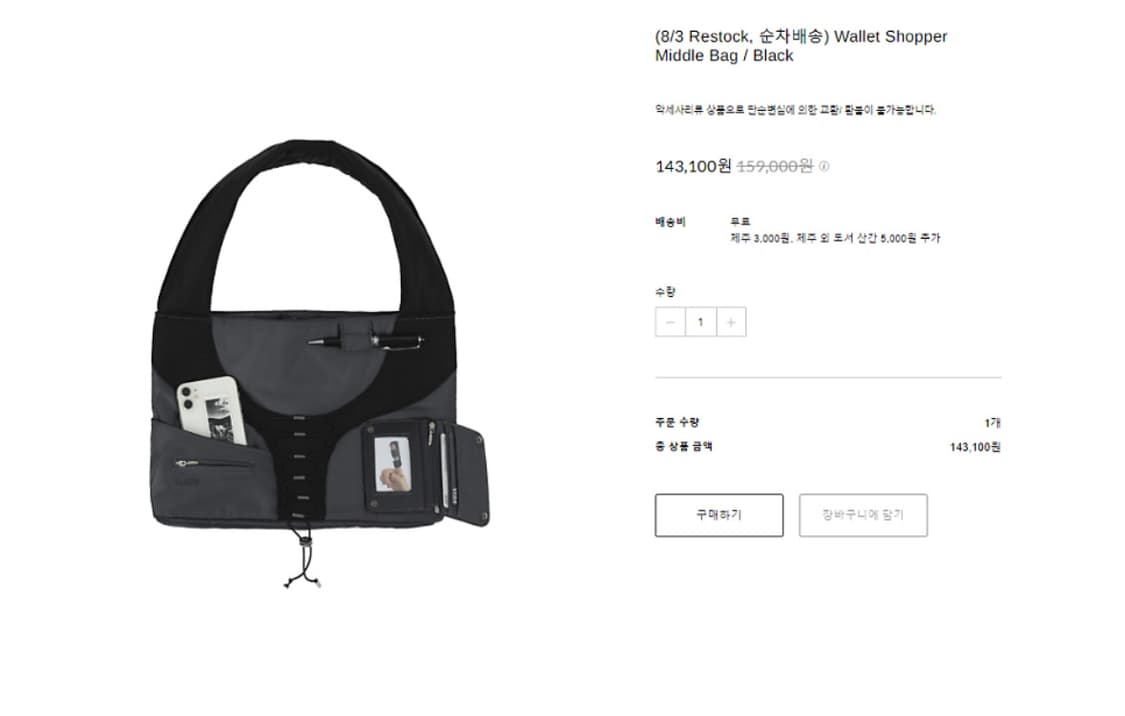Decrease quantity with the minus button
The height and width of the screenshot is (716, 1125).
pos(670,322)
